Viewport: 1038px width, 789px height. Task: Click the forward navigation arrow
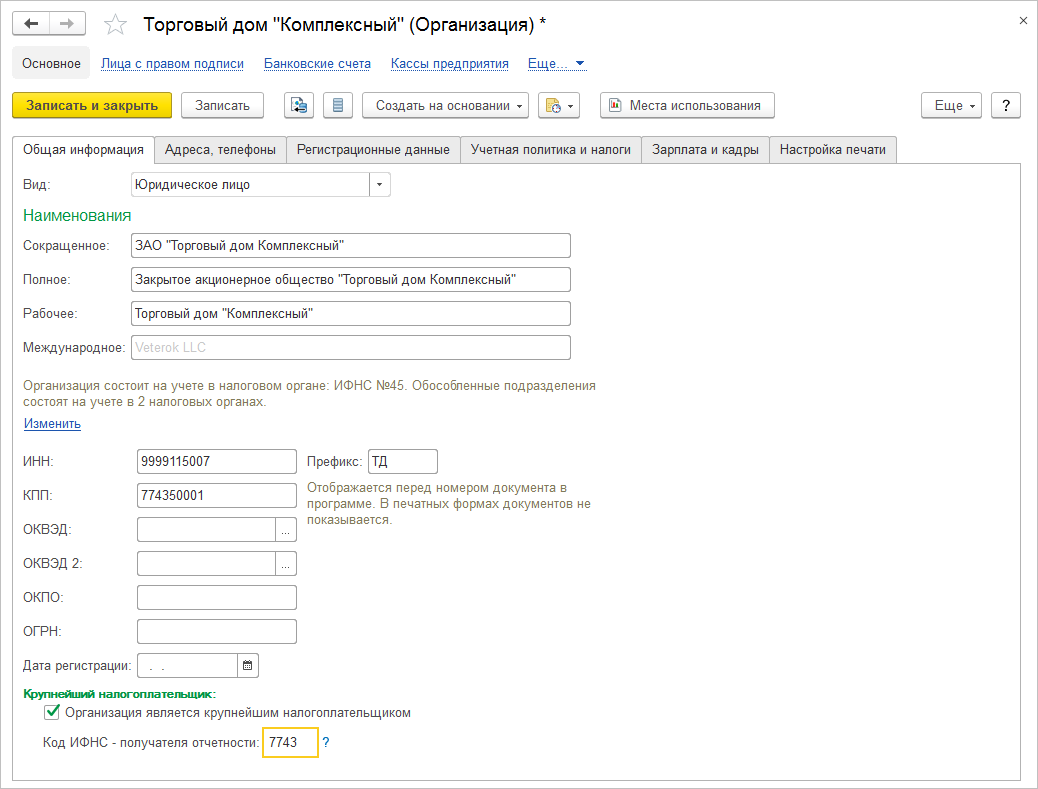coord(66,23)
